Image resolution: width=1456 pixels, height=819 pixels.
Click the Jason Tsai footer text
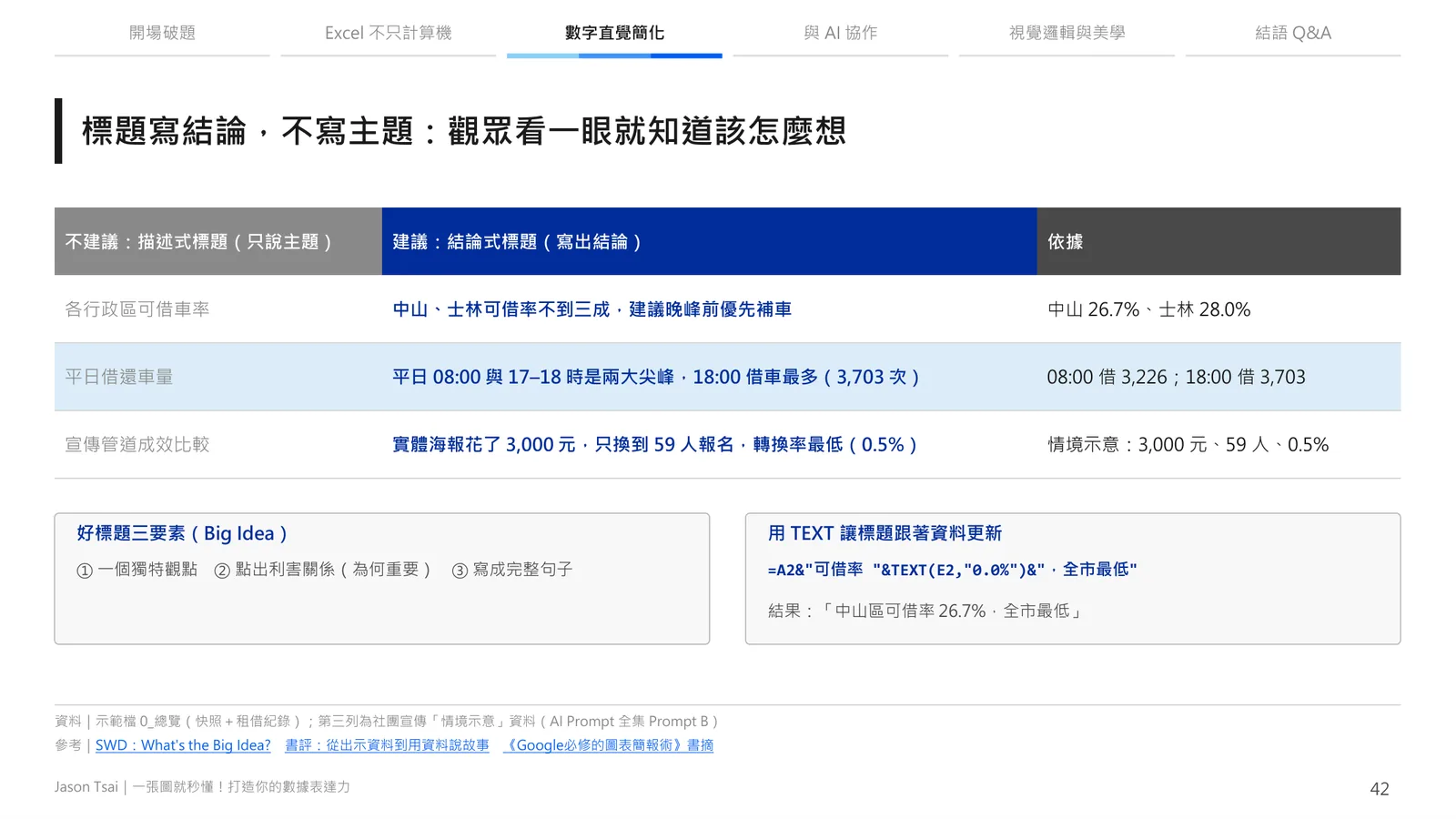202,787
